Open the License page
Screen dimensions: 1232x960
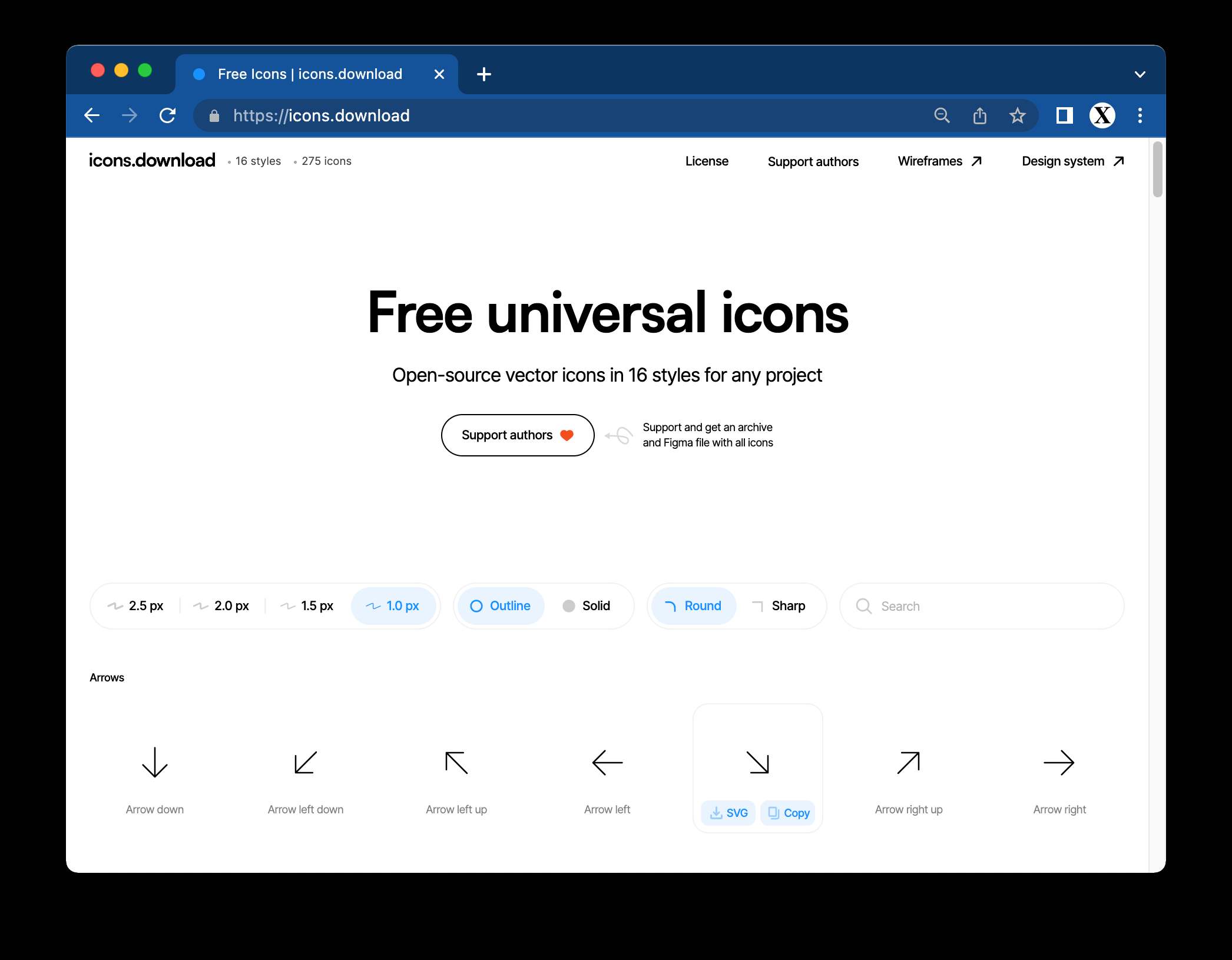tap(707, 161)
